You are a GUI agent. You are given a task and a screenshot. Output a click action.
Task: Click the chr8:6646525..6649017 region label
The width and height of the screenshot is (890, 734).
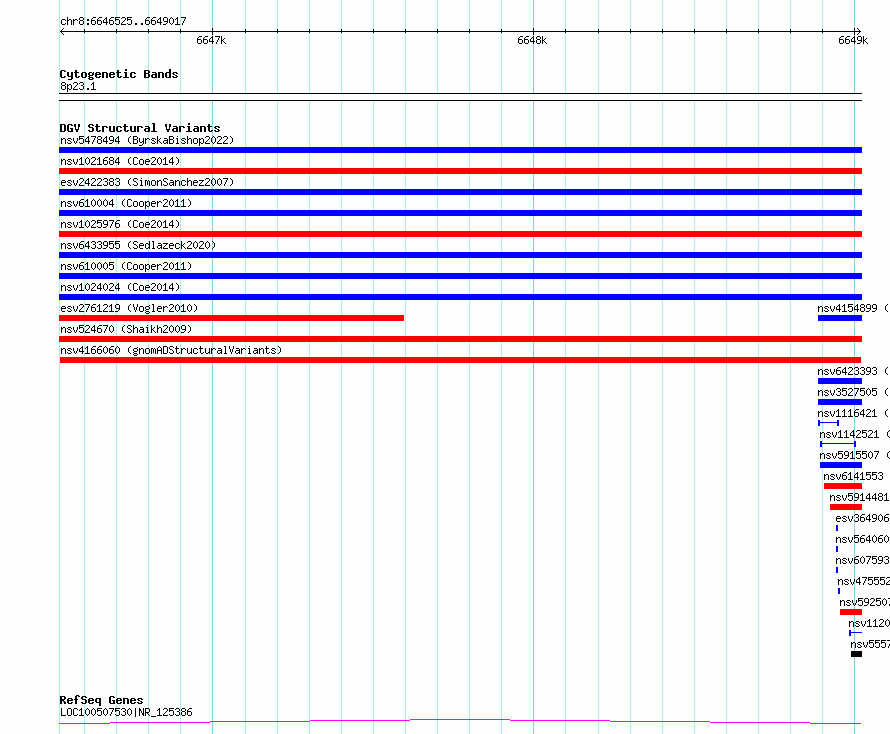123,21
